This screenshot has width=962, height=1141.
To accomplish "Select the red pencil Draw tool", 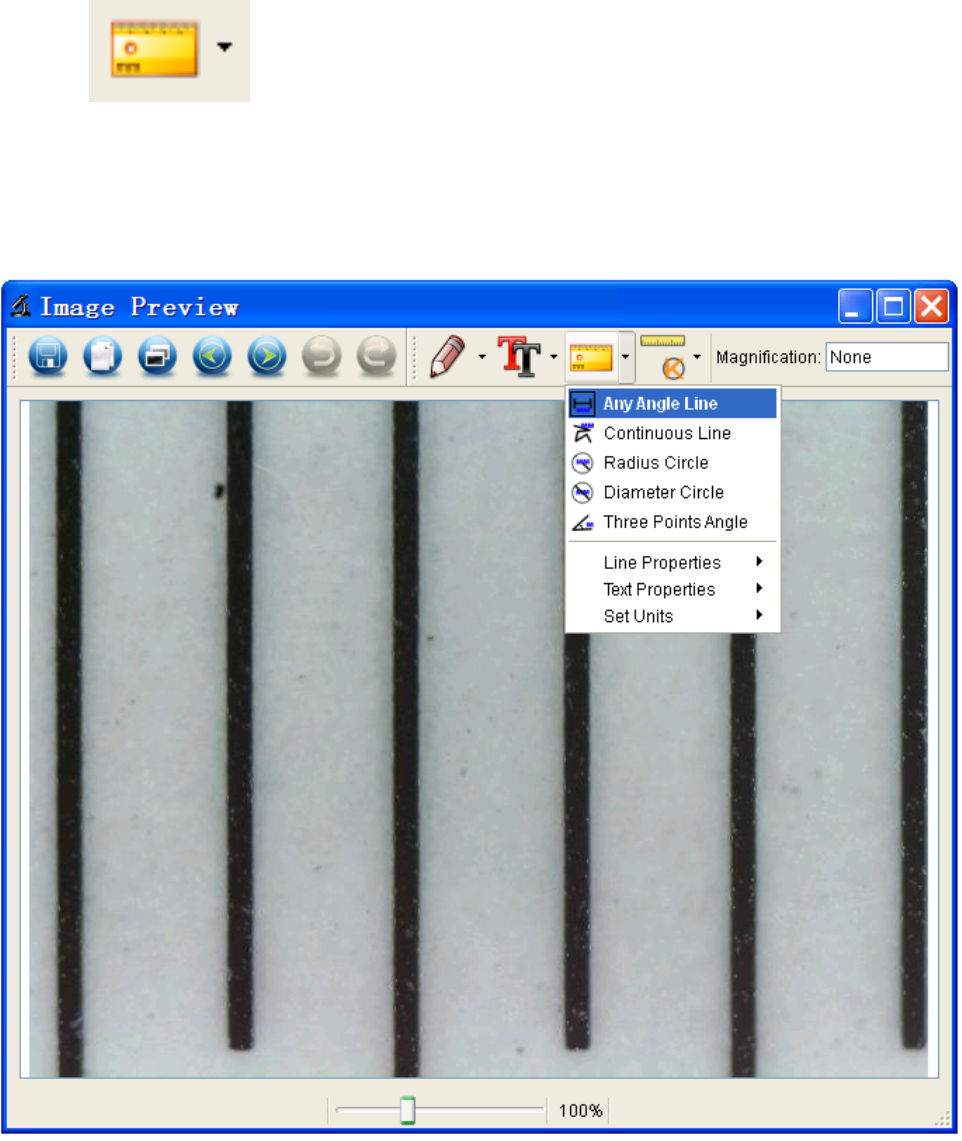I will tap(448, 357).
